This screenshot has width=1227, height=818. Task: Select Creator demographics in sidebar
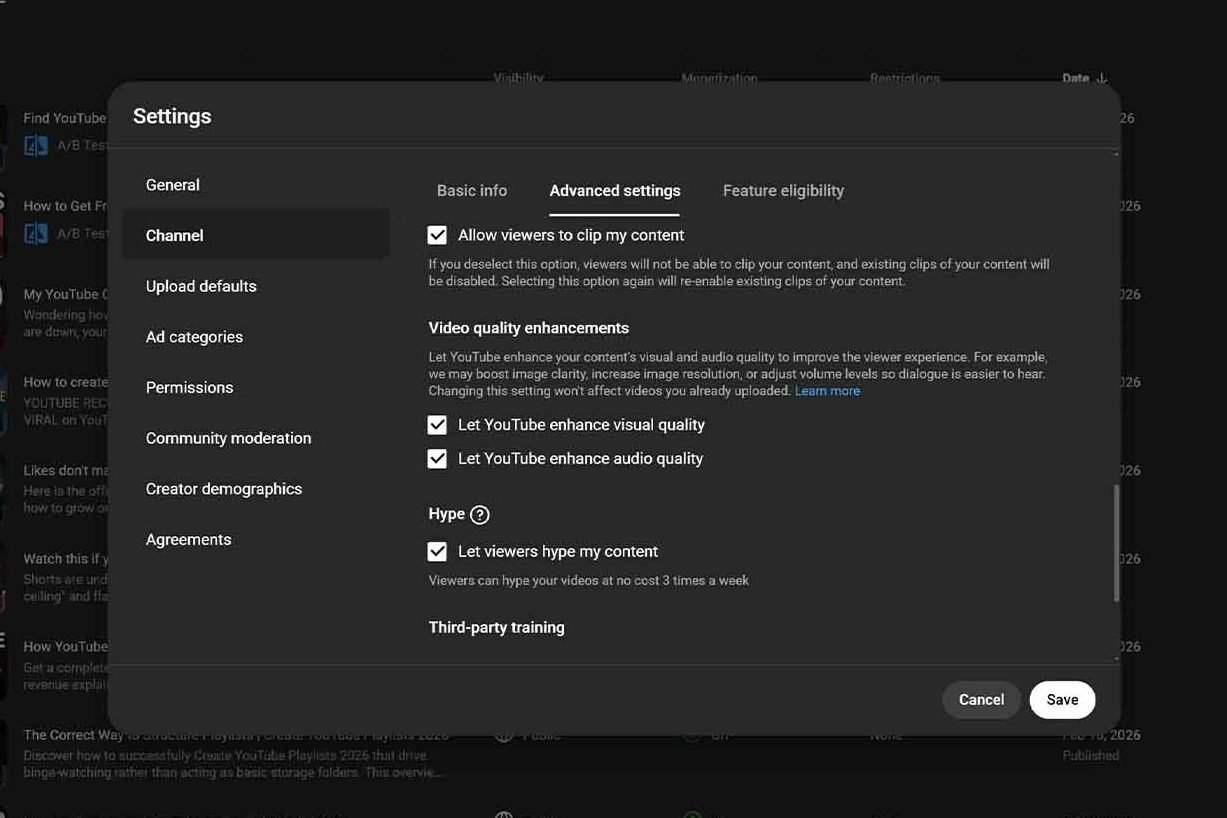pyautogui.click(x=224, y=489)
